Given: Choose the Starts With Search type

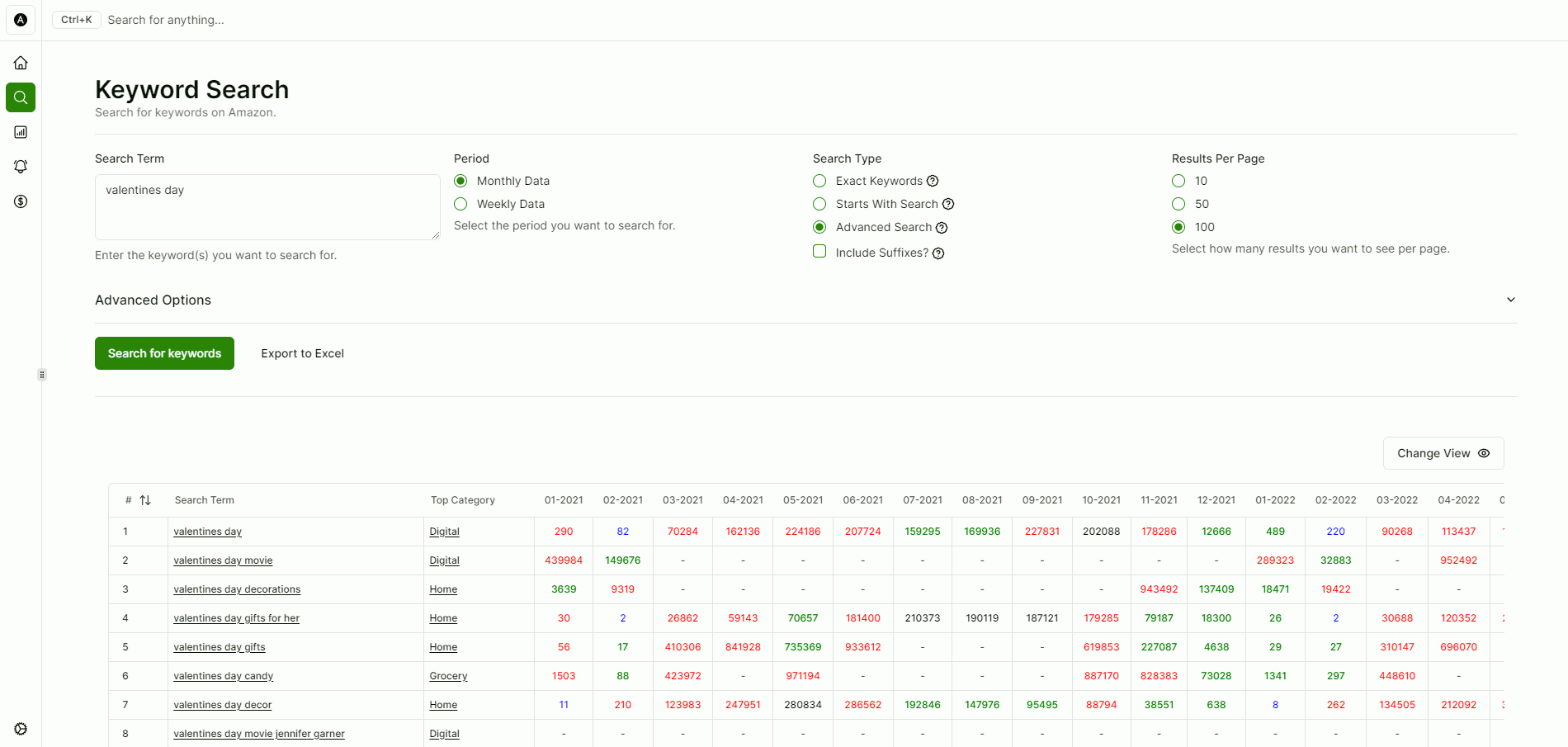Looking at the screenshot, I should (x=819, y=204).
